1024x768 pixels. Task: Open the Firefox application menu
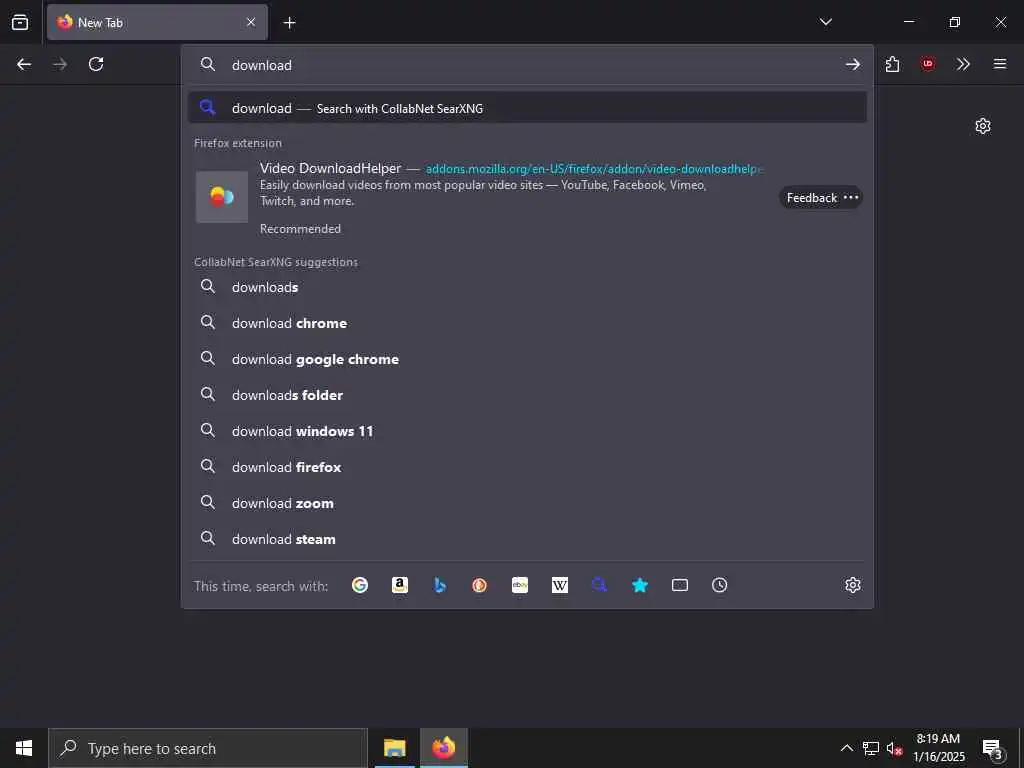point(1000,64)
